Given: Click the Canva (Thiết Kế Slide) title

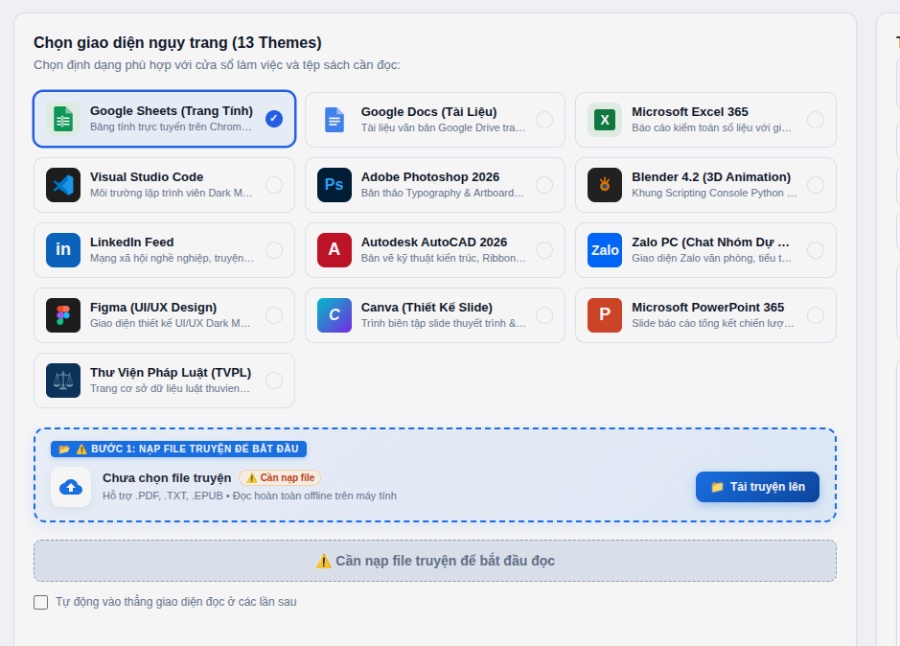Looking at the screenshot, I should (426, 307).
